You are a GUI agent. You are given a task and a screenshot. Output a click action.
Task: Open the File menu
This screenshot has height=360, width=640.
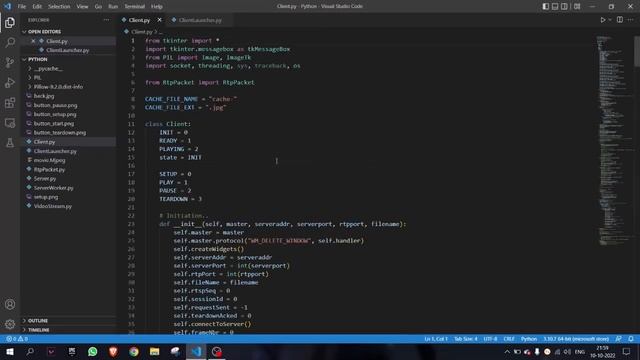(22, 7)
